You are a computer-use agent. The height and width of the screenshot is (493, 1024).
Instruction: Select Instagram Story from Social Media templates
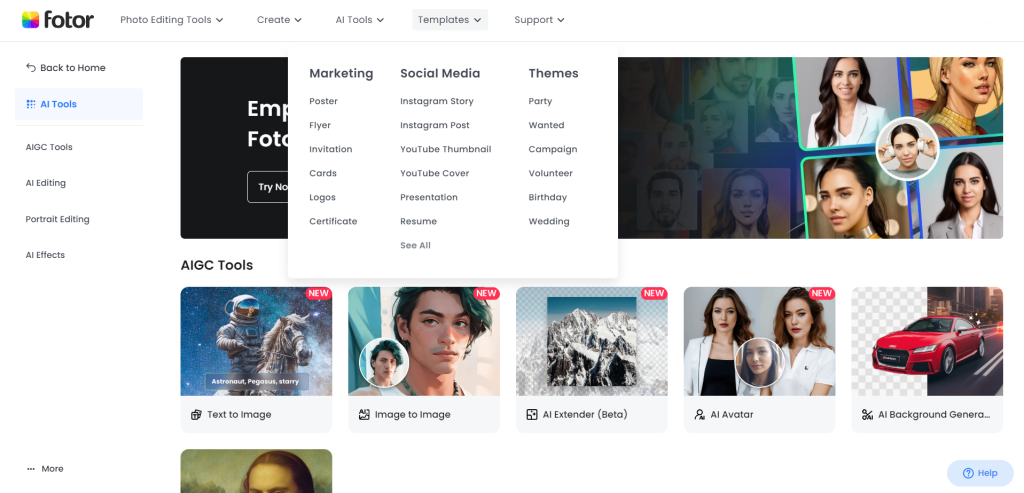tap(436, 101)
